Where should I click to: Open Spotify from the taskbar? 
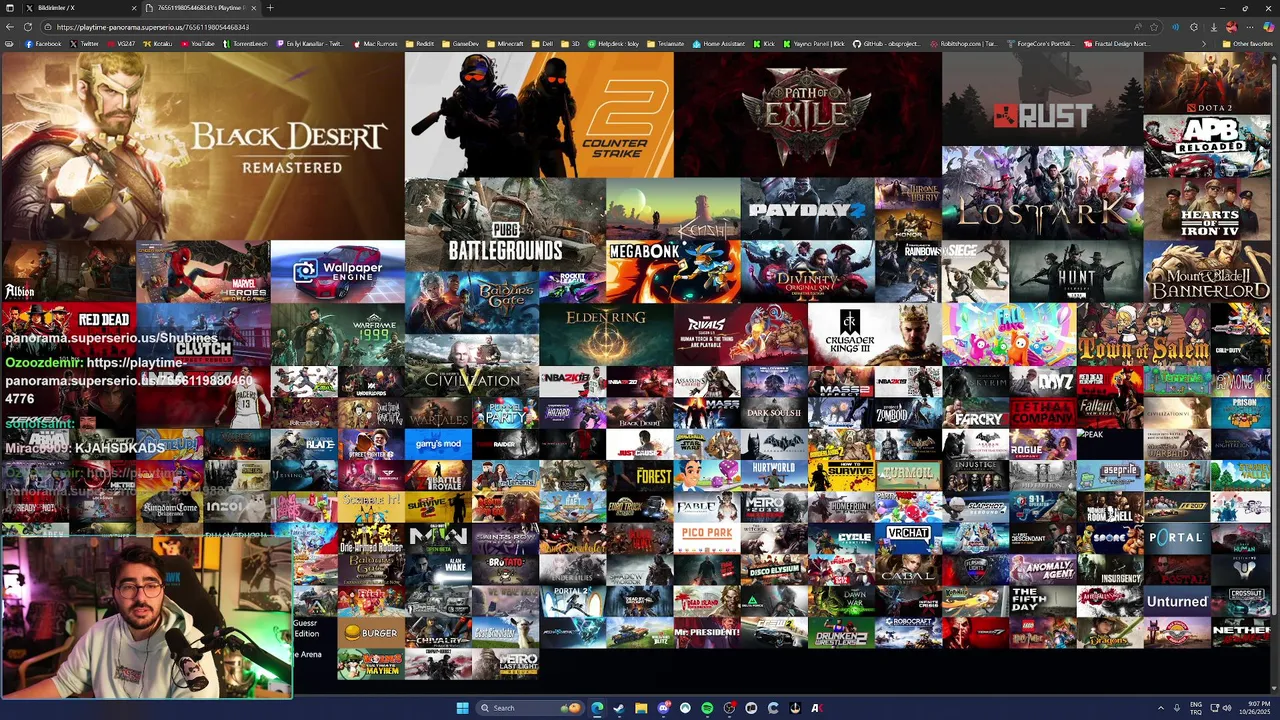click(707, 708)
